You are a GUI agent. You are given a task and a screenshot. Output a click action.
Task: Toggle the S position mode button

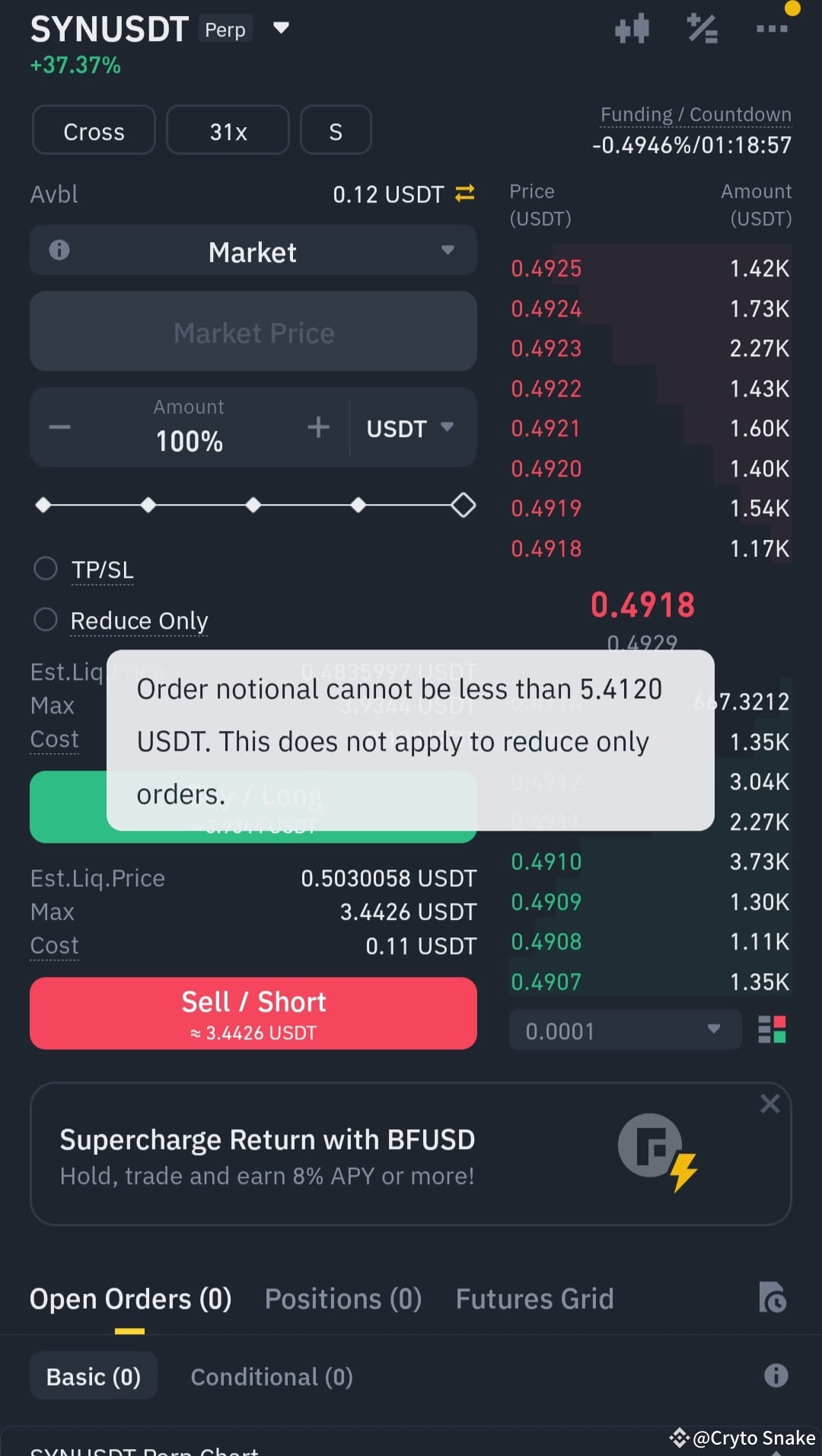tap(336, 131)
